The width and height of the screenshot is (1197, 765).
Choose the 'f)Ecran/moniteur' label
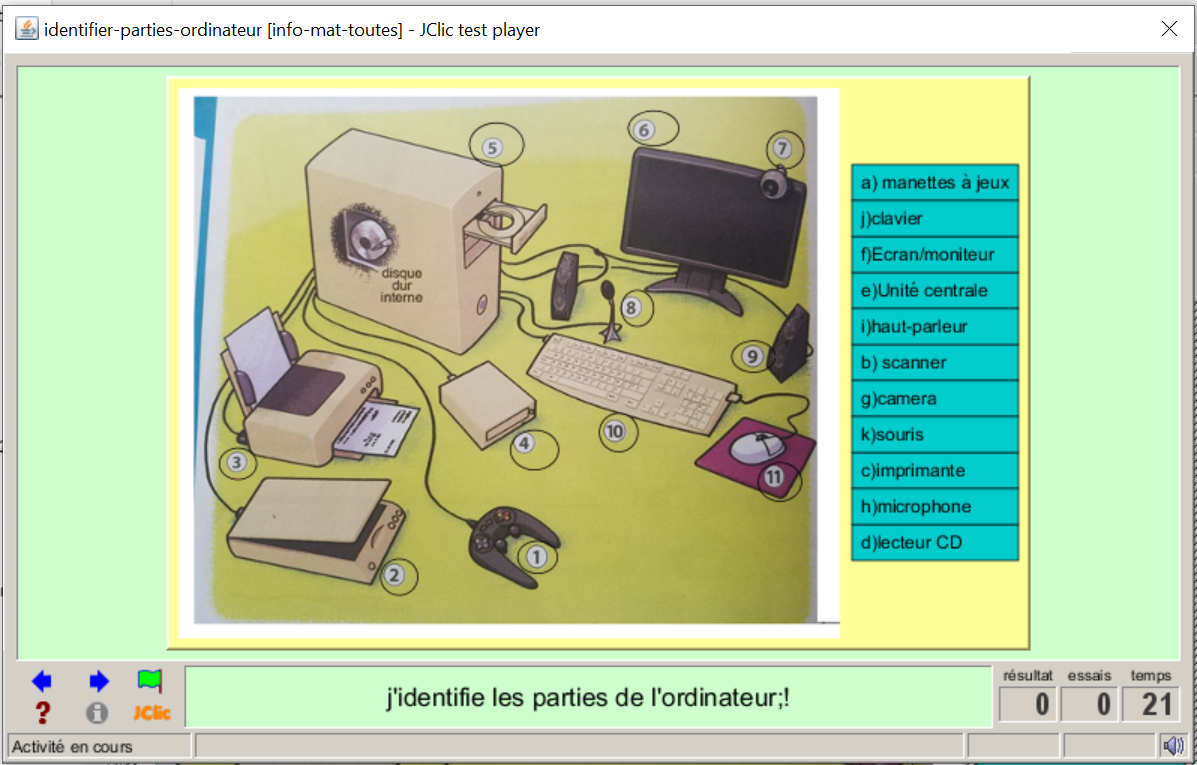coord(934,255)
